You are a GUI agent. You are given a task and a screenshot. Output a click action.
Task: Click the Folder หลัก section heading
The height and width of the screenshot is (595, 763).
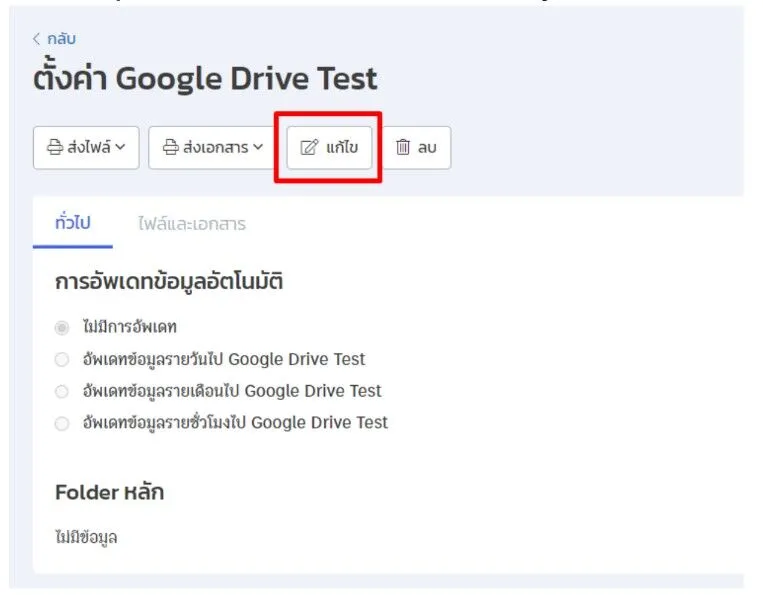point(109,492)
